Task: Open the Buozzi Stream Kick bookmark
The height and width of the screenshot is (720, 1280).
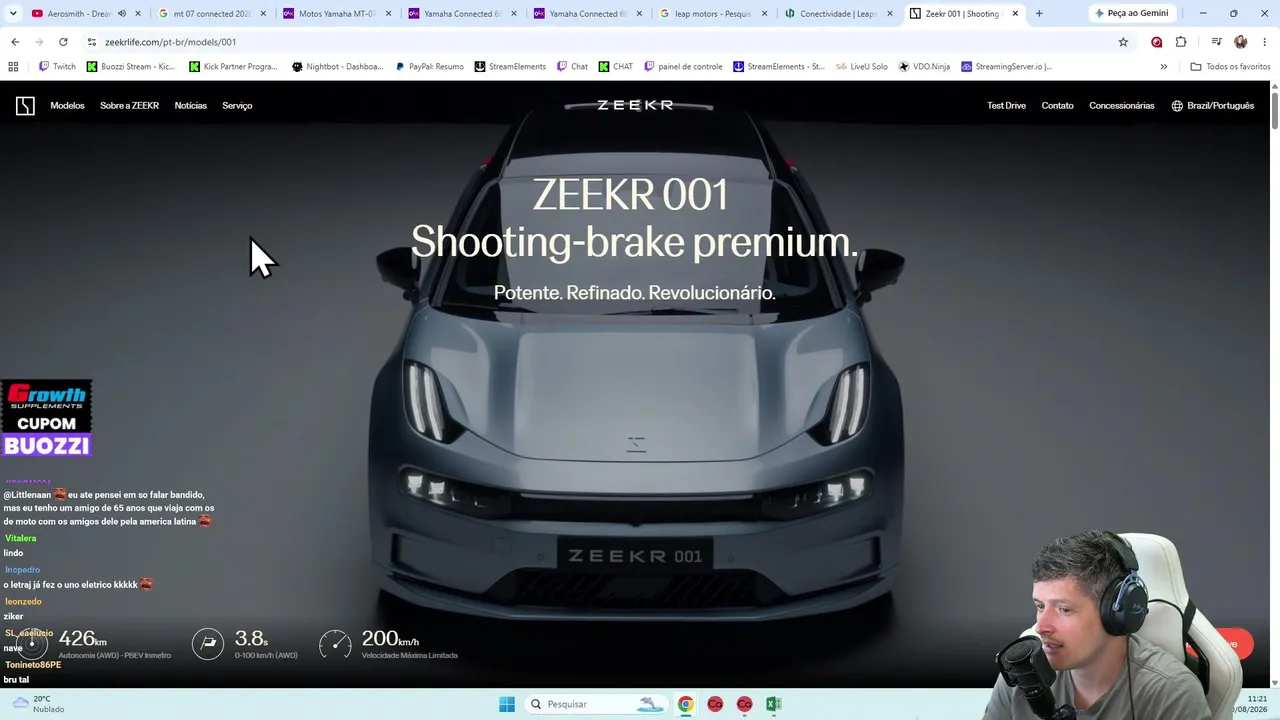Action: [131, 67]
